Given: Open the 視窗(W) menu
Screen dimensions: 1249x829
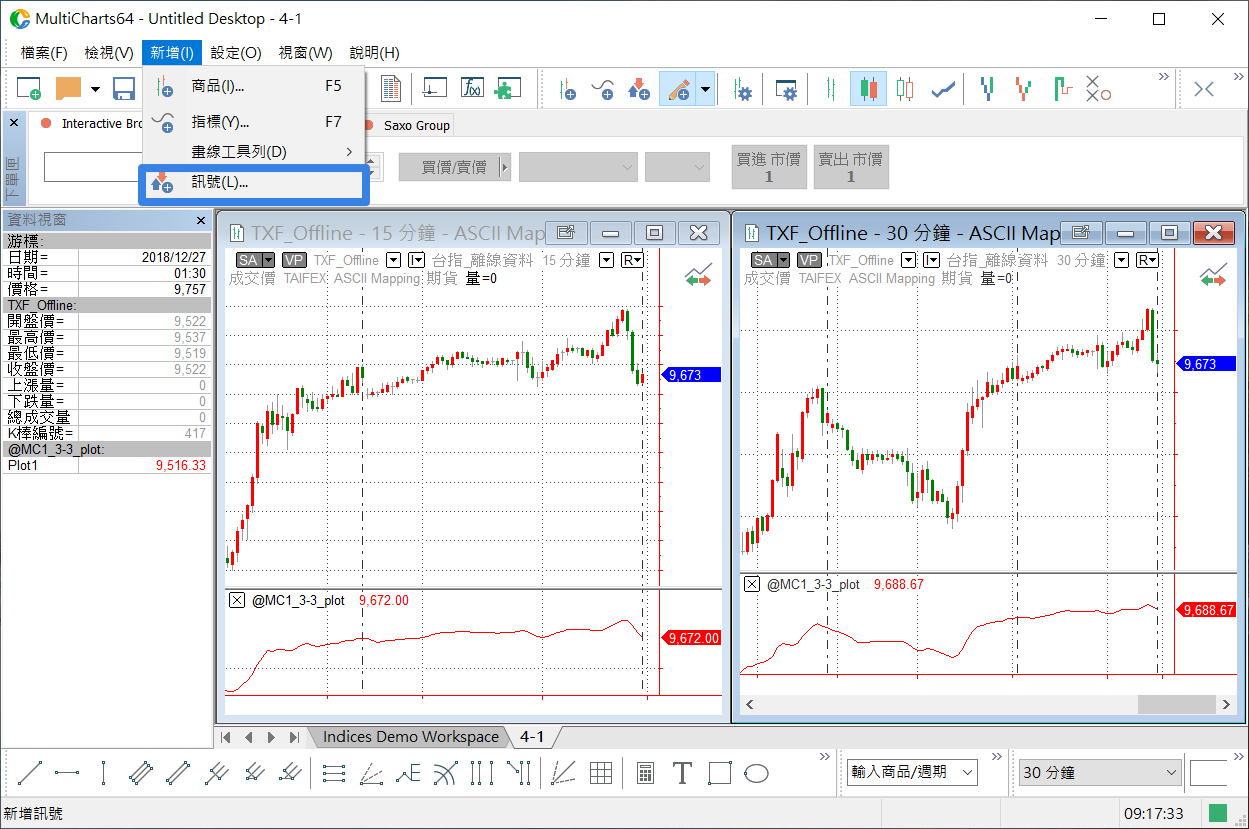Looking at the screenshot, I should pyautogui.click(x=305, y=53).
